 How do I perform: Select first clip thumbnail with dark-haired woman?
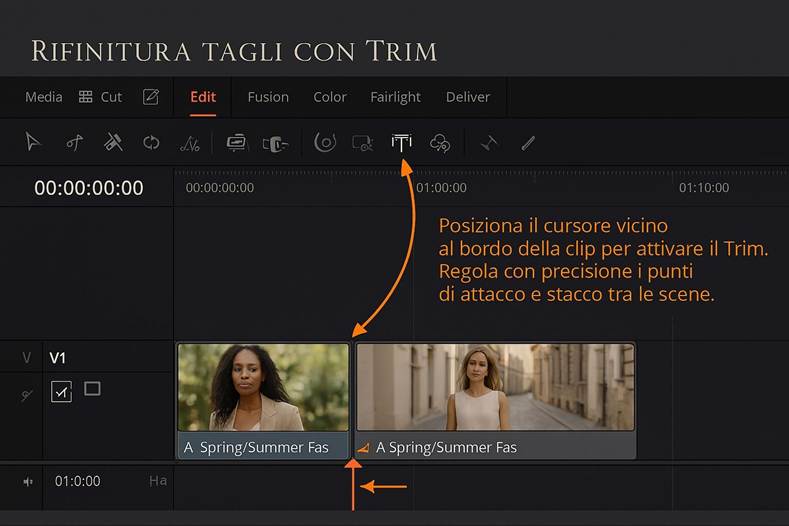click(x=263, y=387)
